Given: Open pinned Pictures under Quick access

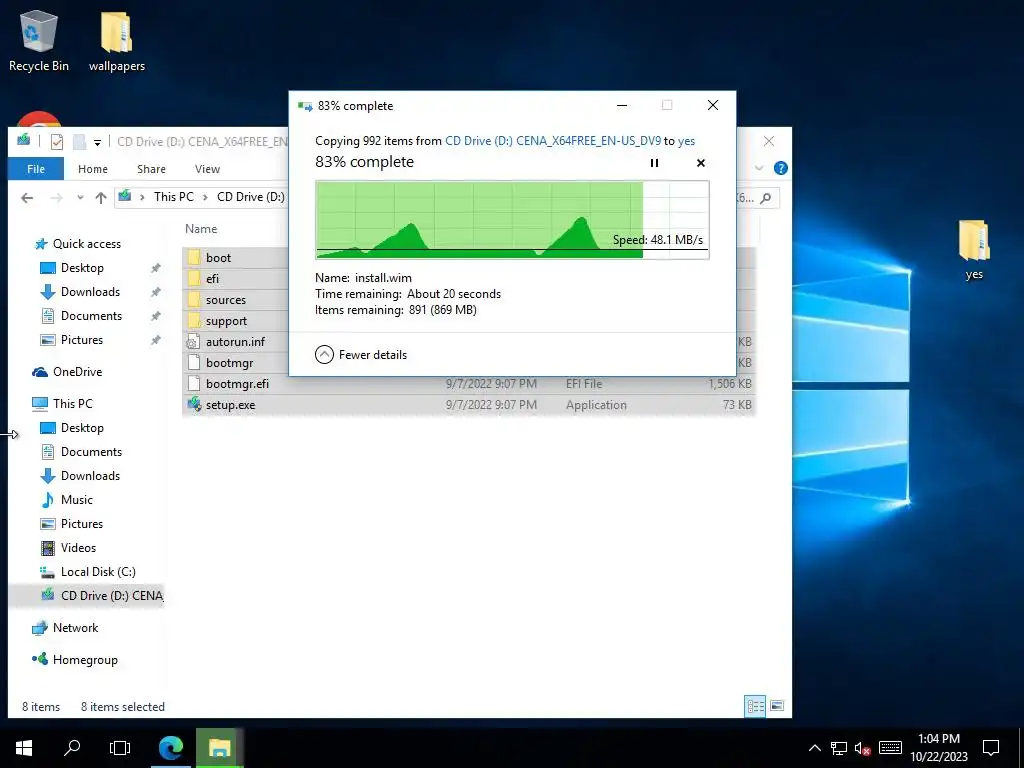Looking at the screenshot, I should point(82,340).
